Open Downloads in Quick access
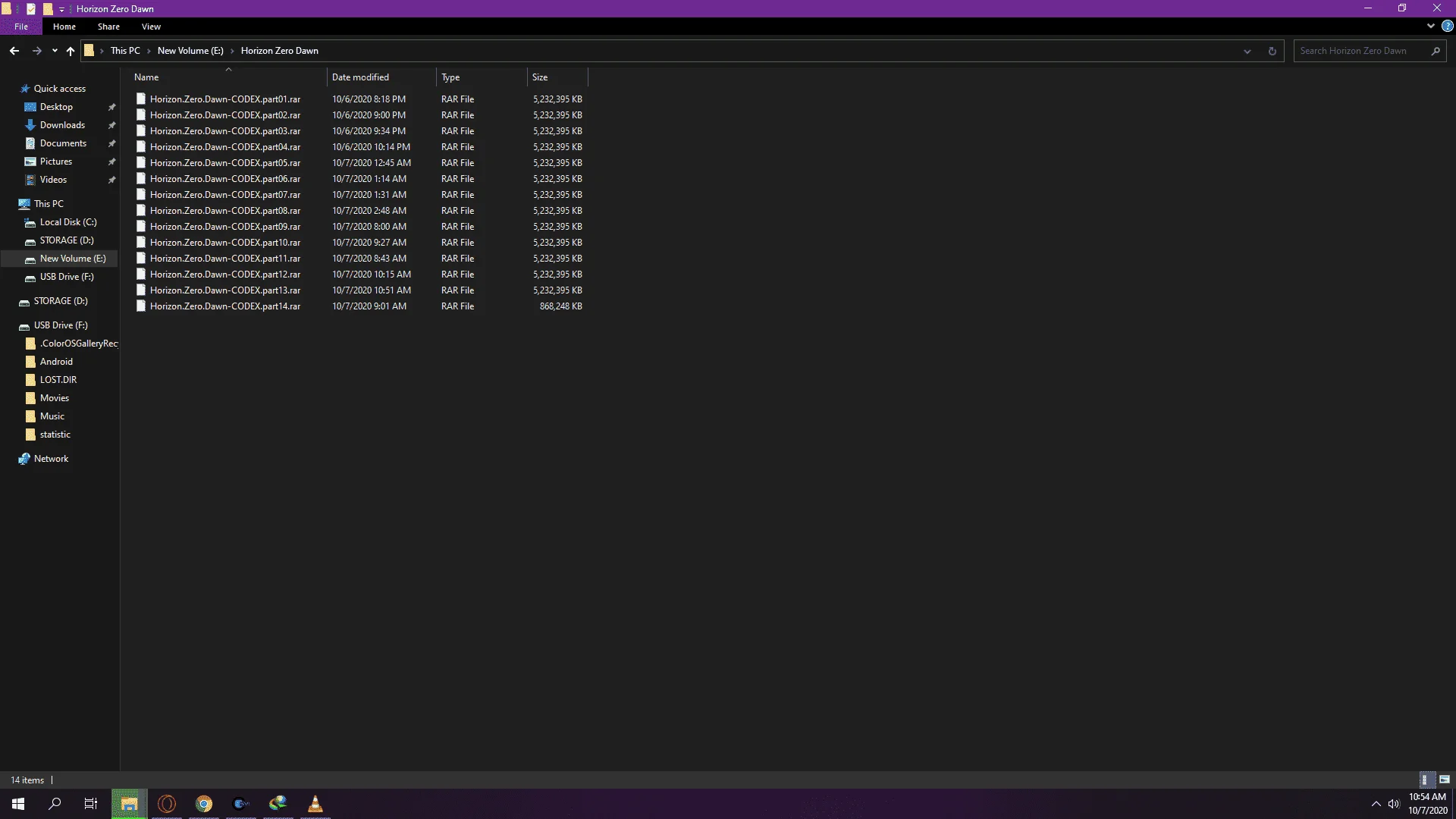This screenshot has height=819, width=1456. click(x=62, y=125)
